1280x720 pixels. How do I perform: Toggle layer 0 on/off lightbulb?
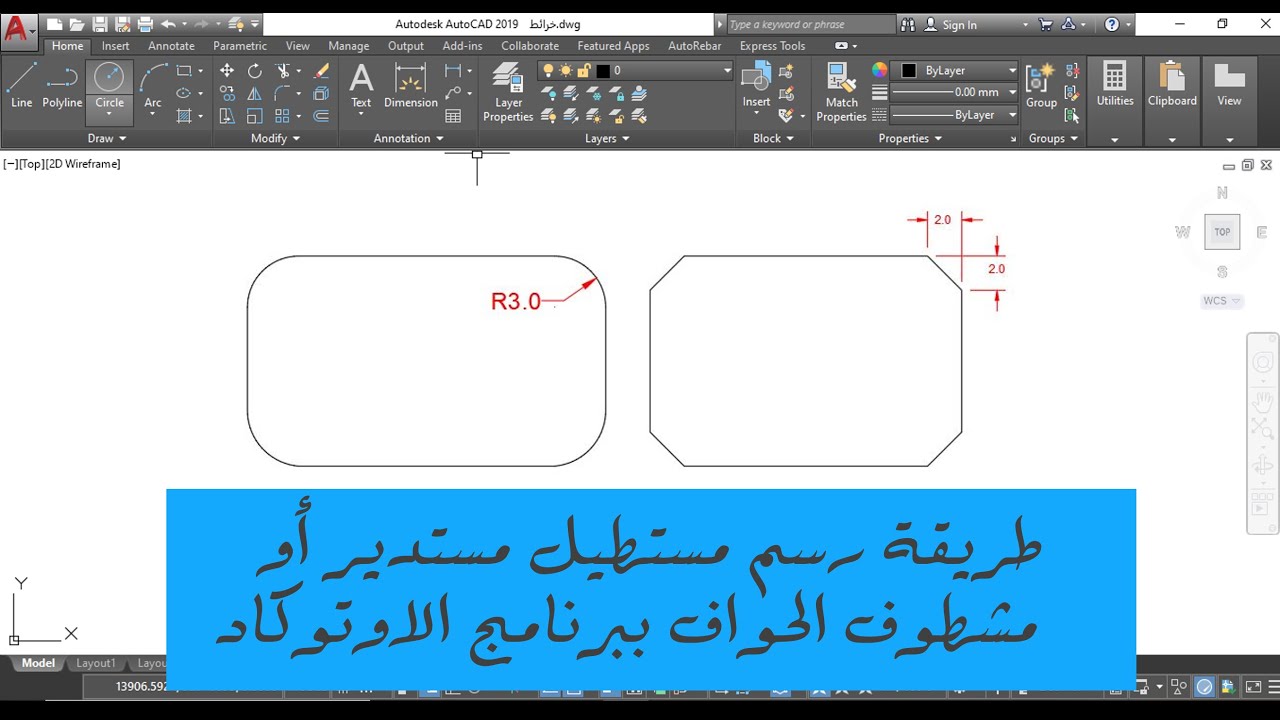point(549,70)
